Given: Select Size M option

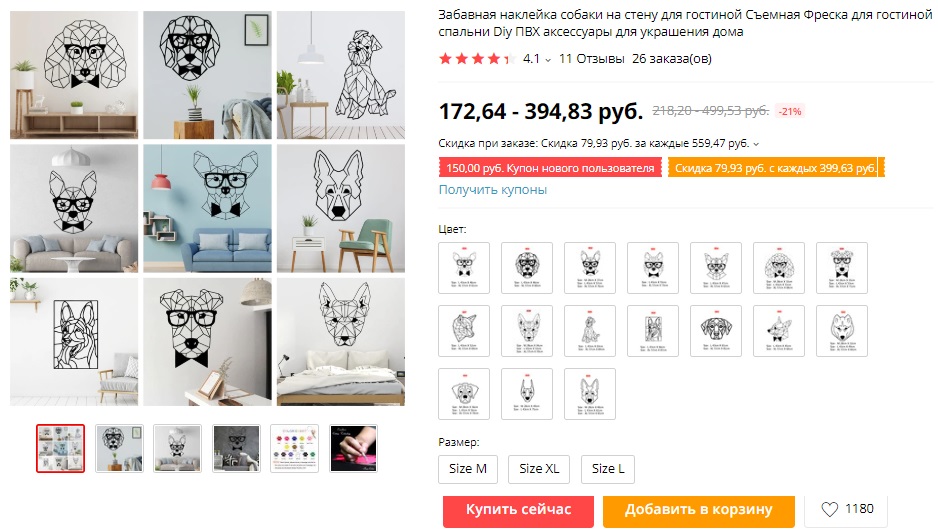Looking at the screenshot, I should [468, 468].
